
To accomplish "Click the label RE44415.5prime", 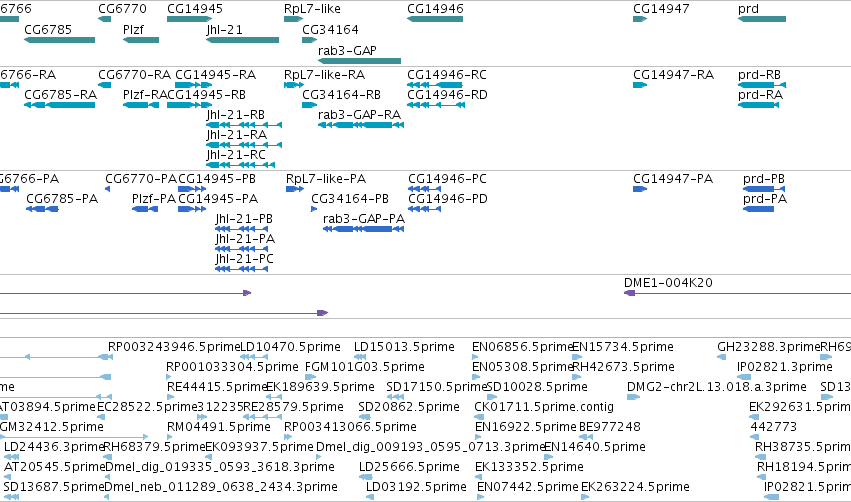I will (x=218, y=387).
